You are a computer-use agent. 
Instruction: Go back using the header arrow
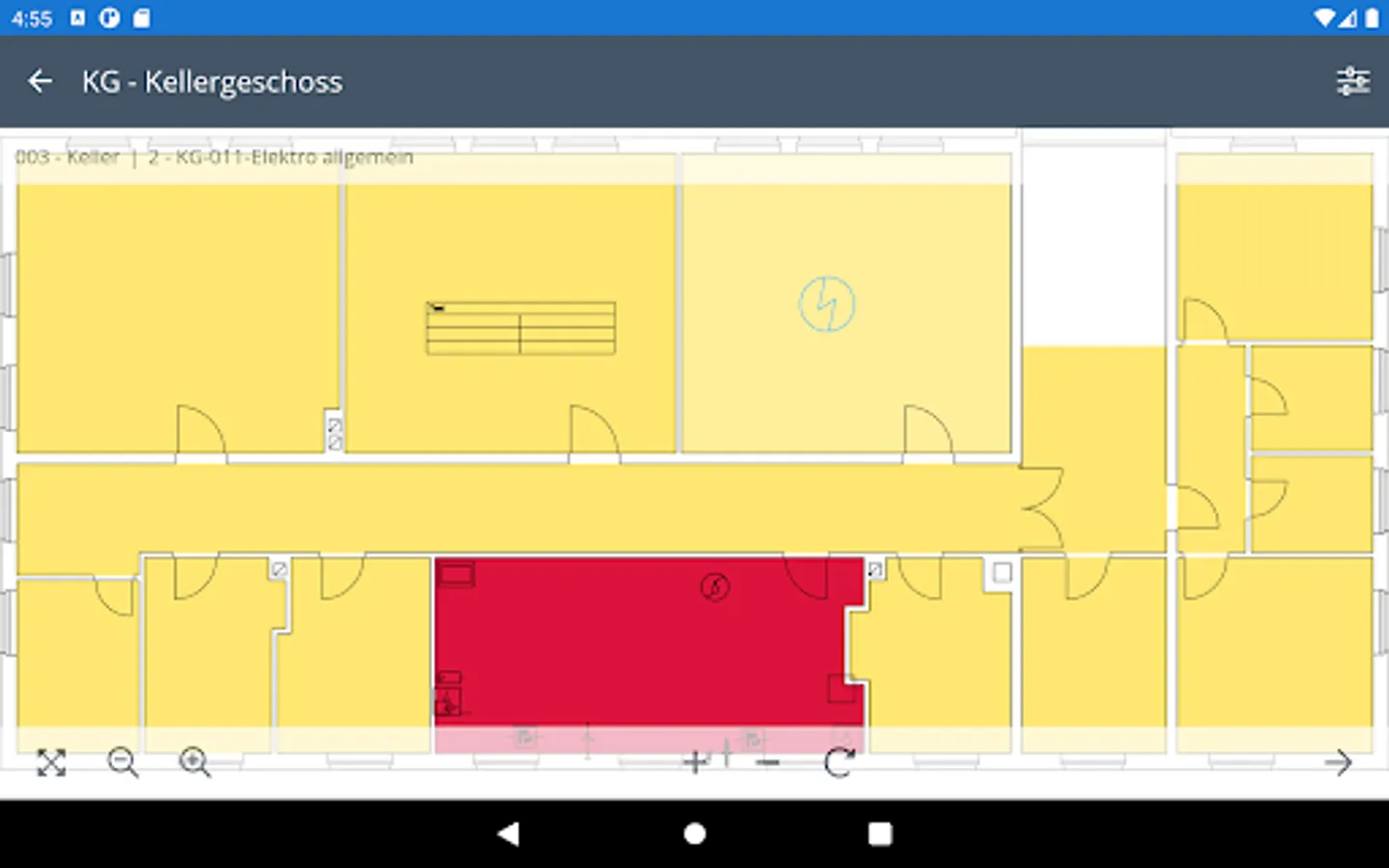click(x=40, y=82)
